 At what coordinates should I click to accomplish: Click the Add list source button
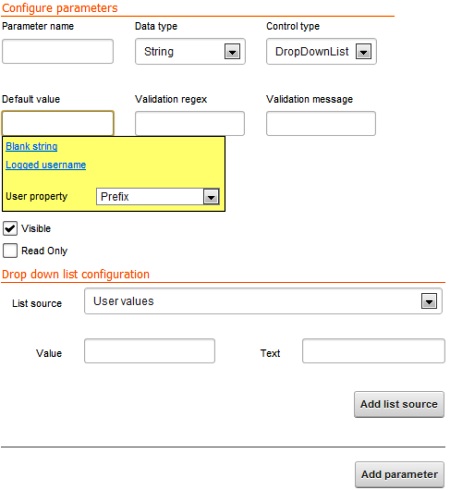click(x=399, y=404)
